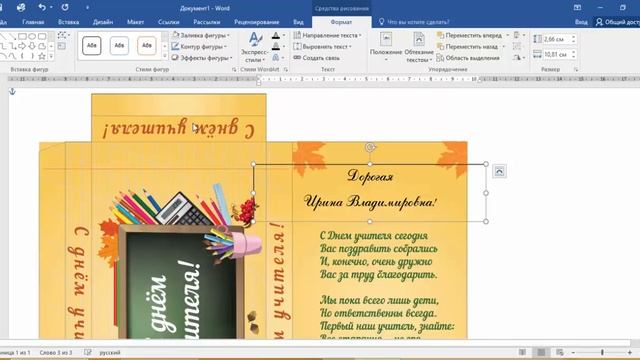This screenshot has height=360, width=640.
Task: Switch to Read Mode view
Action: coord(522,352)
